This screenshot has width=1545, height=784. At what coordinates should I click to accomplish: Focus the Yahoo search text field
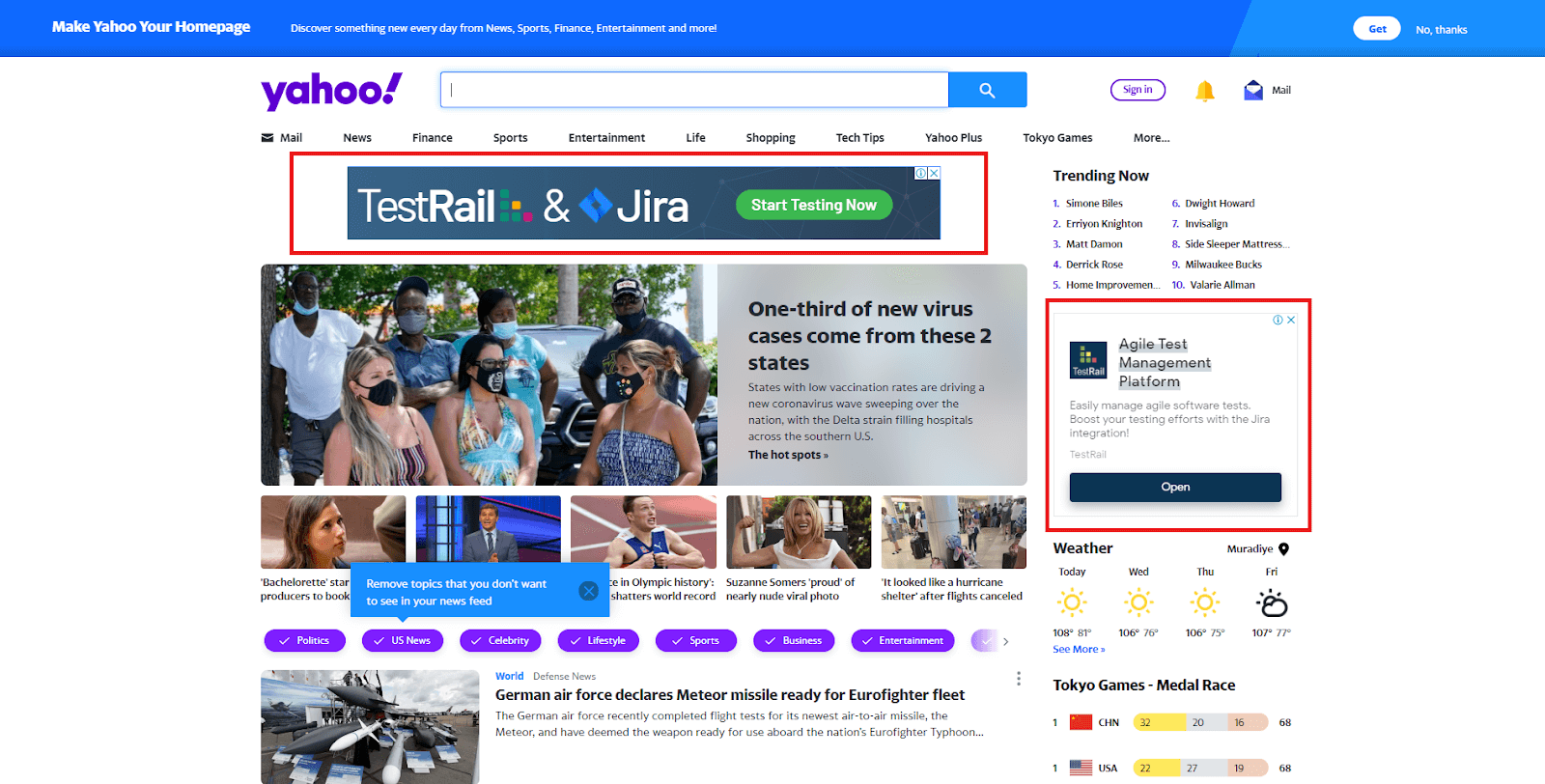(x=695, y=90)
